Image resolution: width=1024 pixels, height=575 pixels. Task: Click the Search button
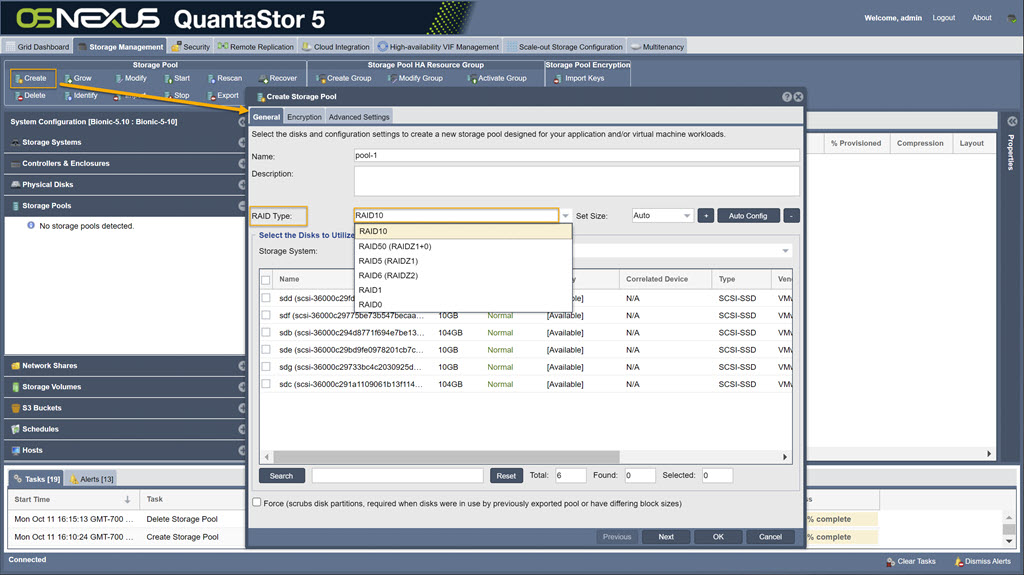[281, 476]
